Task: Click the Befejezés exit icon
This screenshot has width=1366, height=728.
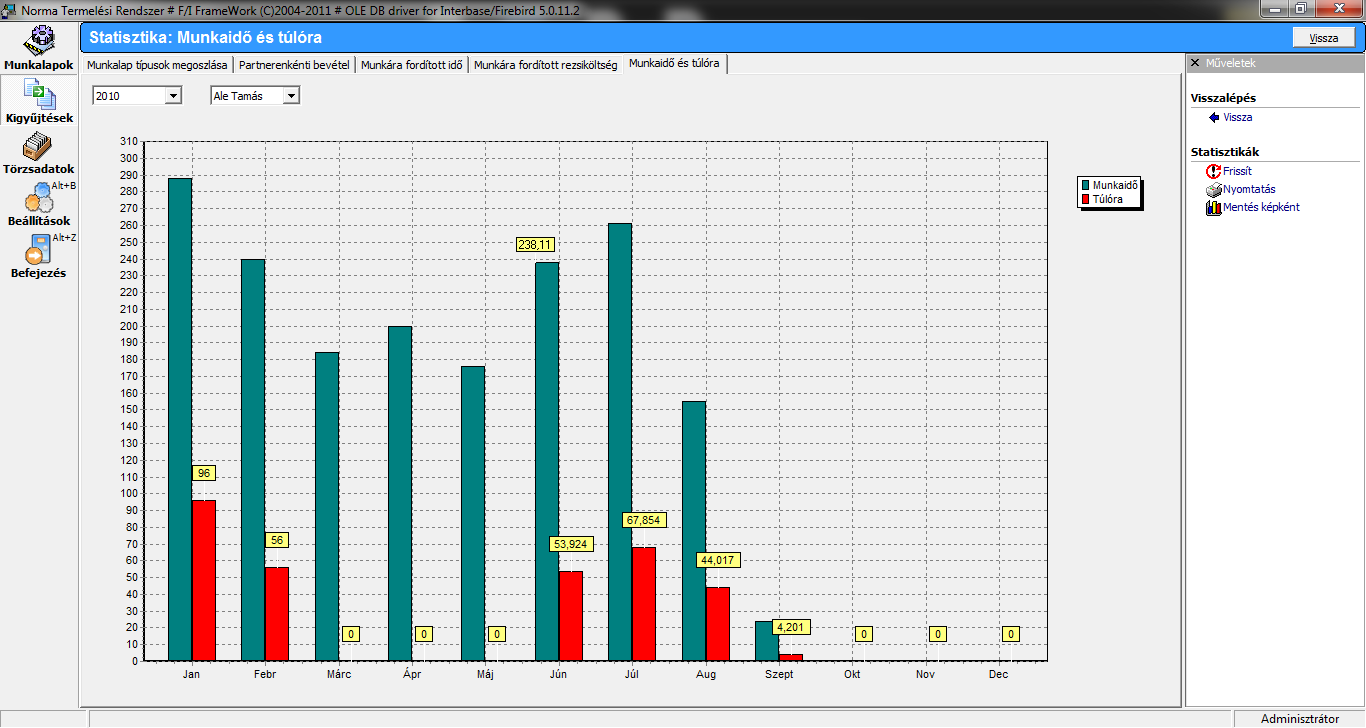Action: pyautogui.click(x=38, y=250)
